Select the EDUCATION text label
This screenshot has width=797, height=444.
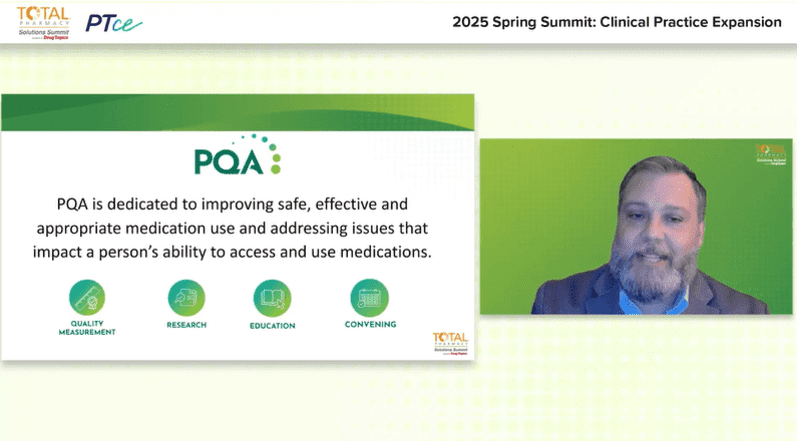272,326
